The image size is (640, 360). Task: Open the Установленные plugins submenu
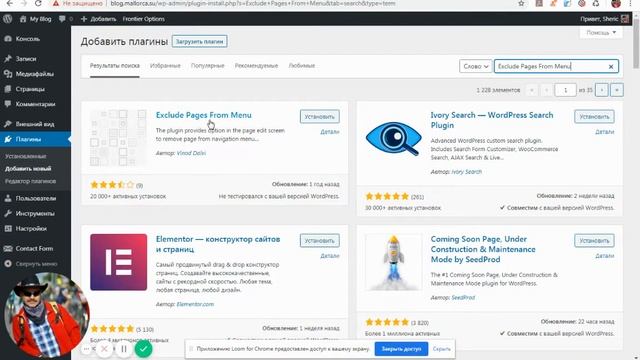[26, 156]
